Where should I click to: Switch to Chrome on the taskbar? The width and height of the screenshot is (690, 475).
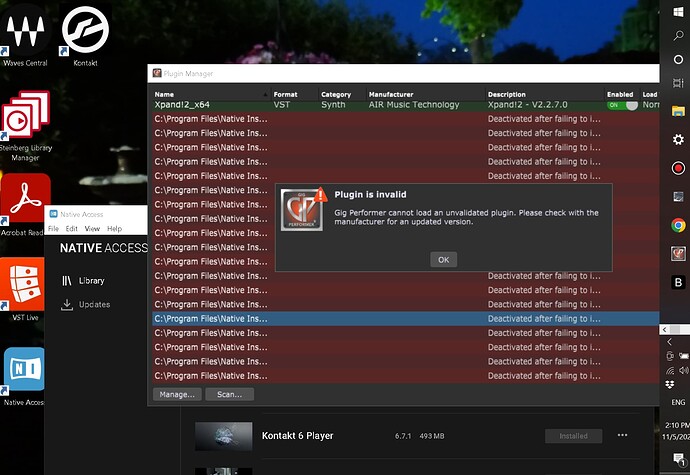pyautogui.click(x=678, y=225)
